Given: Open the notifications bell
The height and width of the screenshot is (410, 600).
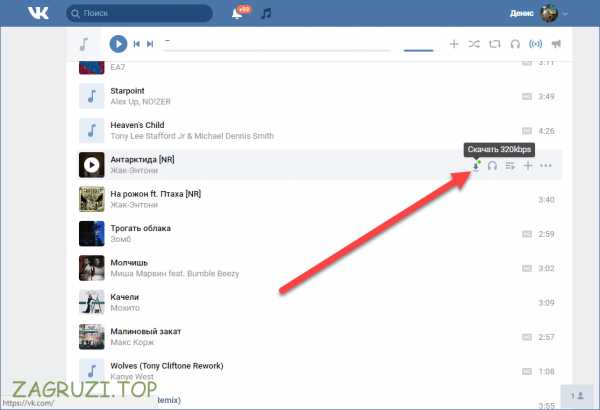Looking at the screenshot, I should pos(237,14).
